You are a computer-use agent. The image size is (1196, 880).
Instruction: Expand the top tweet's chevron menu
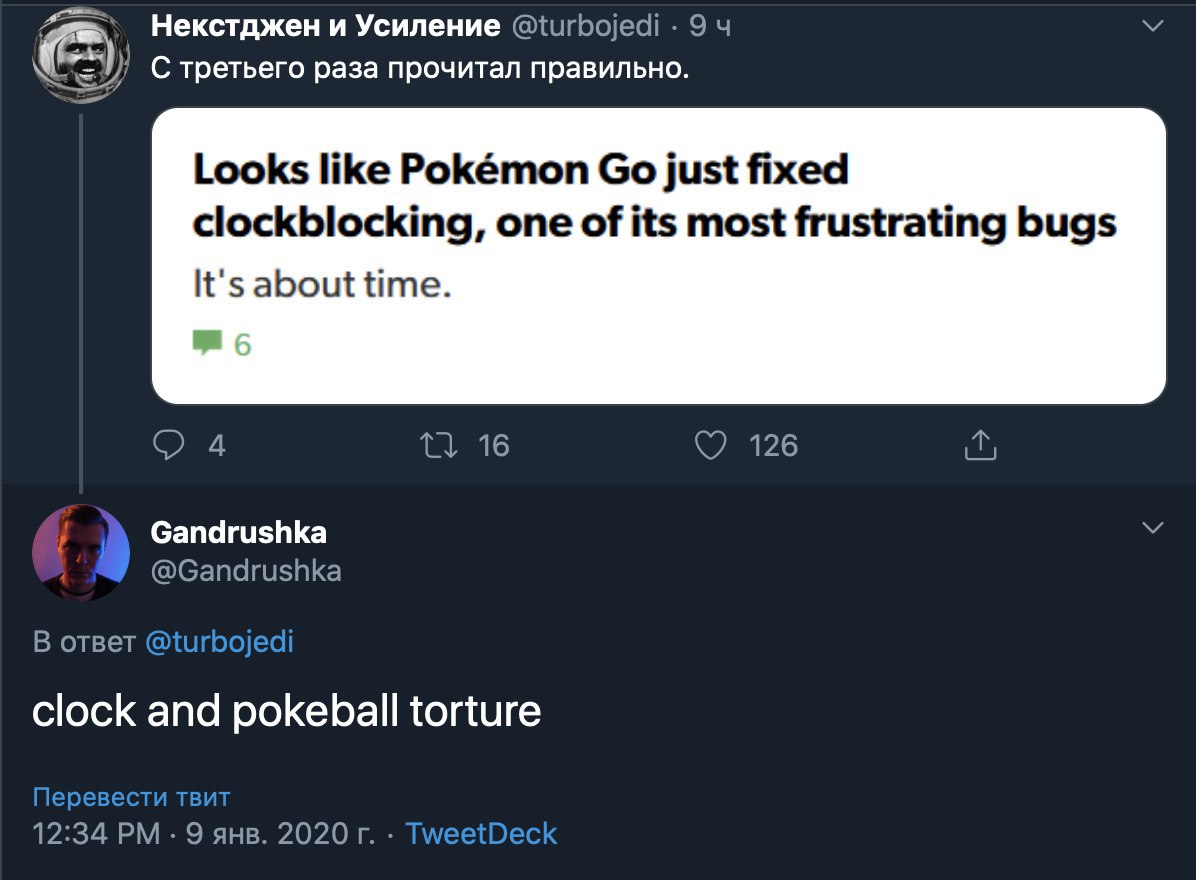pos(1153,27)
